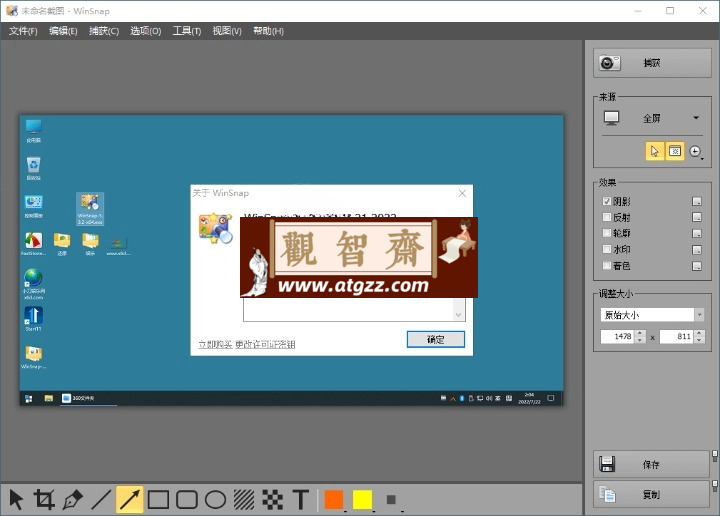Open the 文件(F) menu

coord(23,31)
